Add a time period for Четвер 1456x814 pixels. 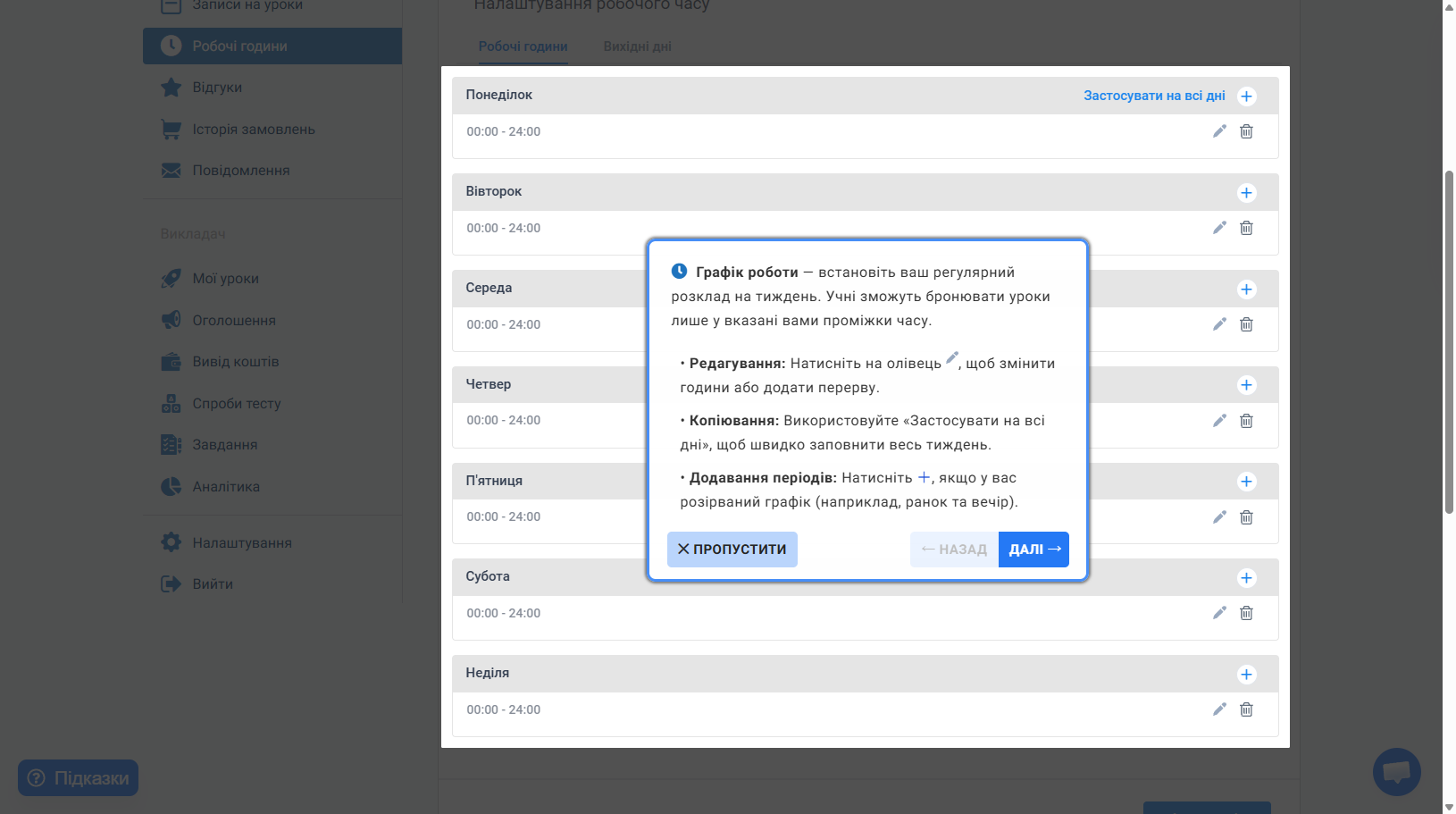tap(1246, 385)
